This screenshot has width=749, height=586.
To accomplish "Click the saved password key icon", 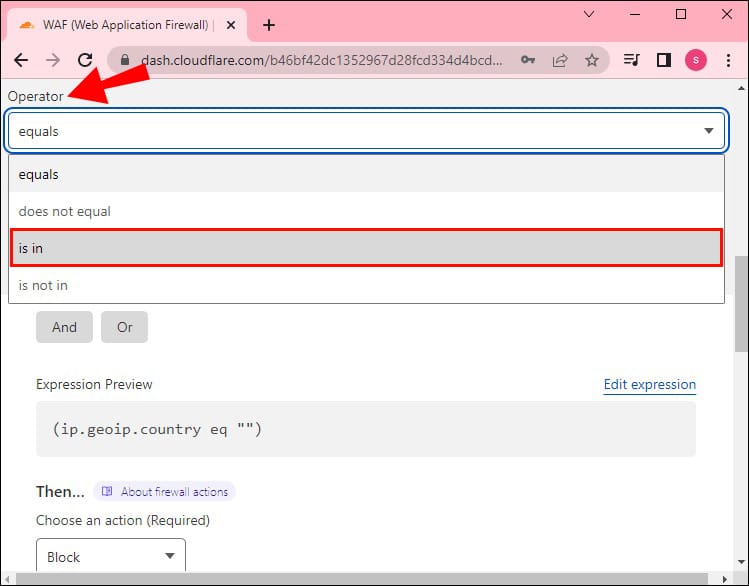I will click(x=527, y=60).
